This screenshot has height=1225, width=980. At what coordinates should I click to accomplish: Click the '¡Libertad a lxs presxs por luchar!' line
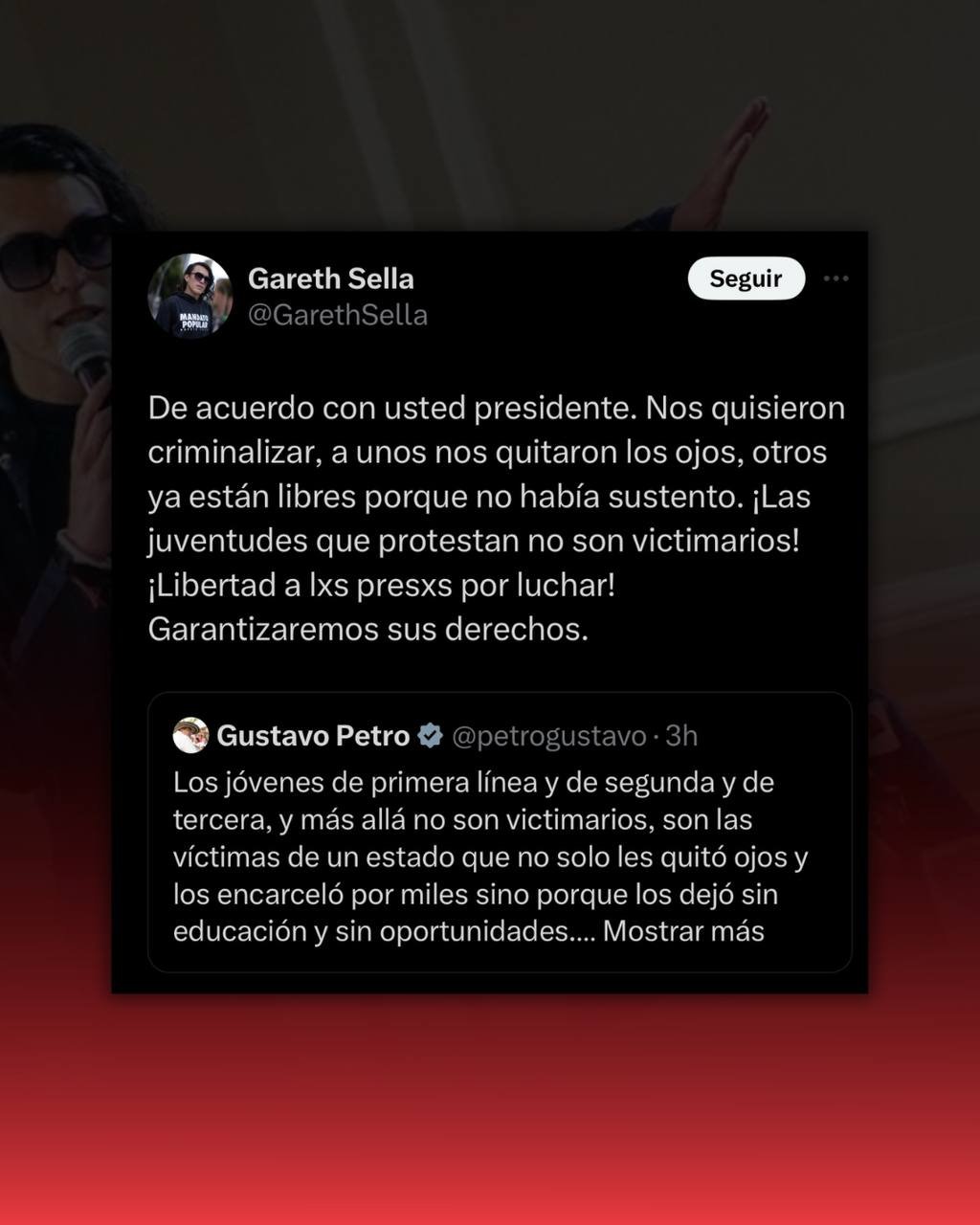click(x=382, y=586)
